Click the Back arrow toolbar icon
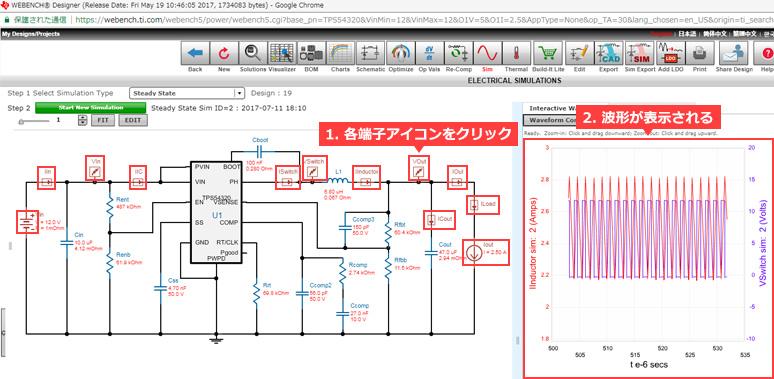 click(x=195, y=53)
